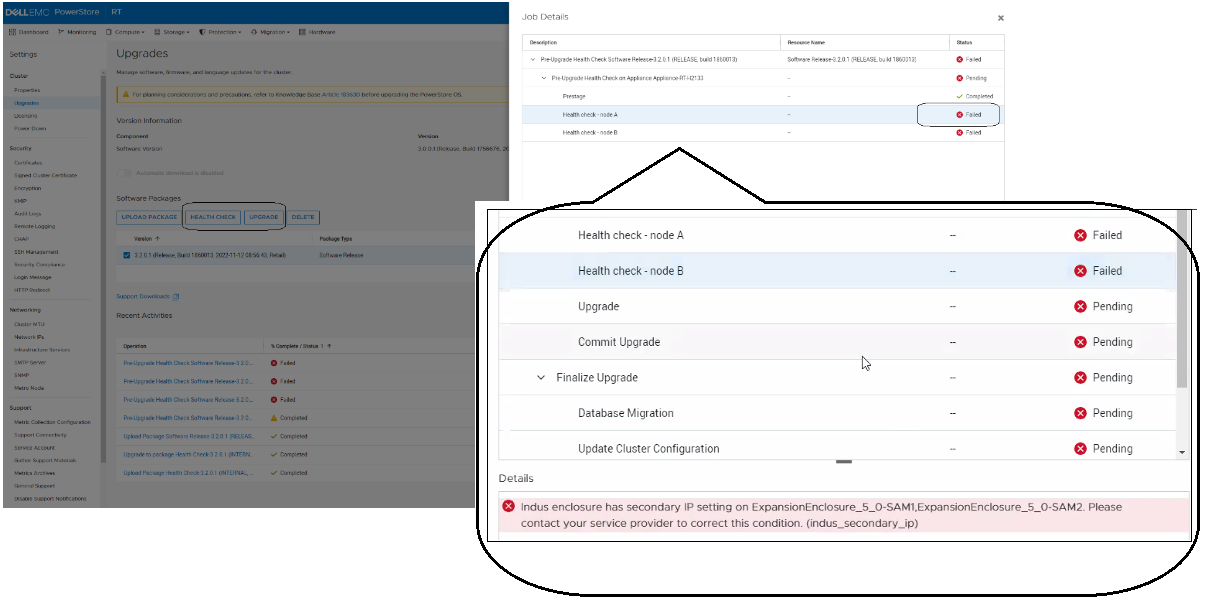The image size is (1226, 609).
Task: Click the warning triangle in the advisory banner
Action: coord(124,94)
